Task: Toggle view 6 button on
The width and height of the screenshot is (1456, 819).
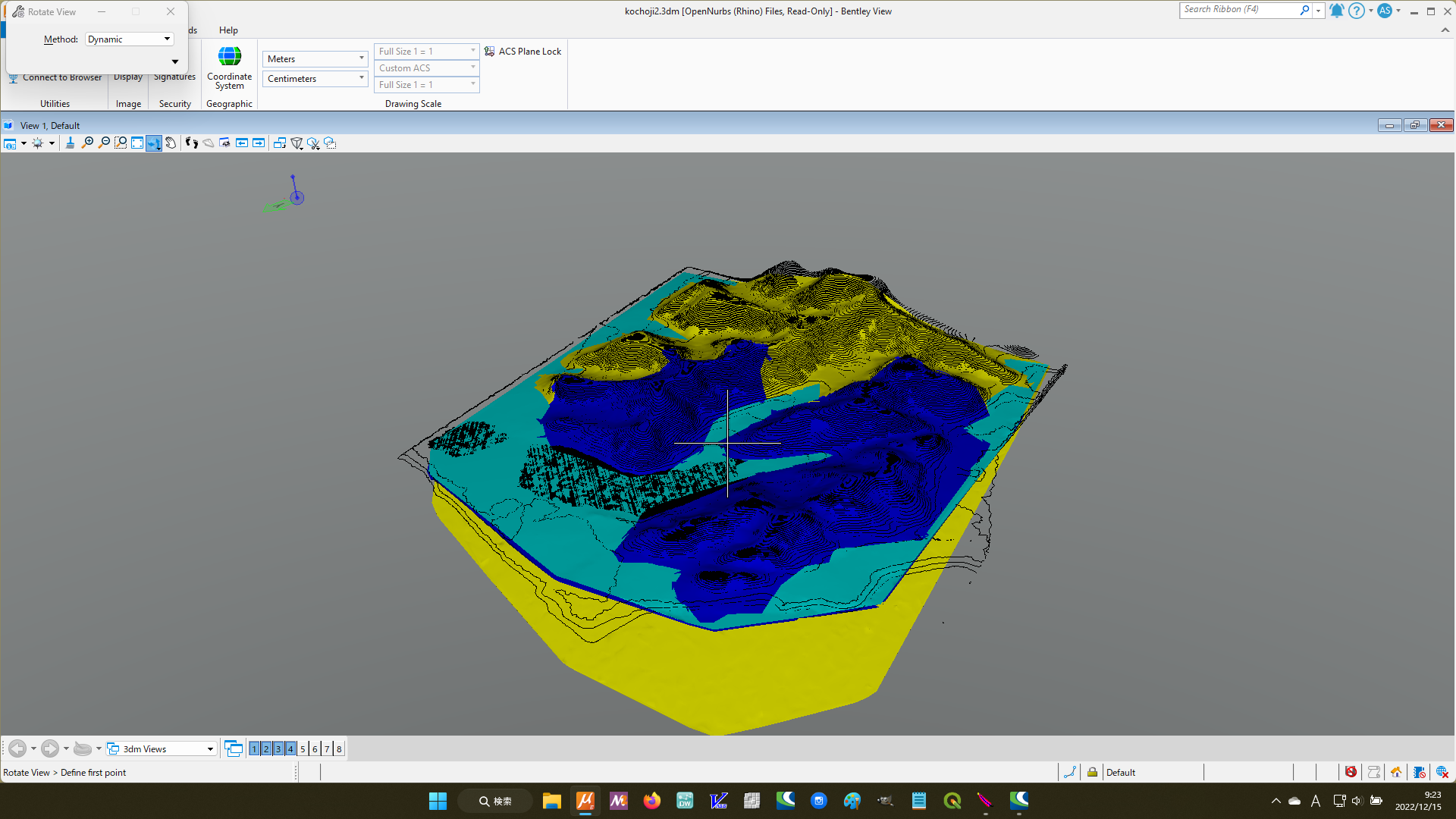Action: 315,749
